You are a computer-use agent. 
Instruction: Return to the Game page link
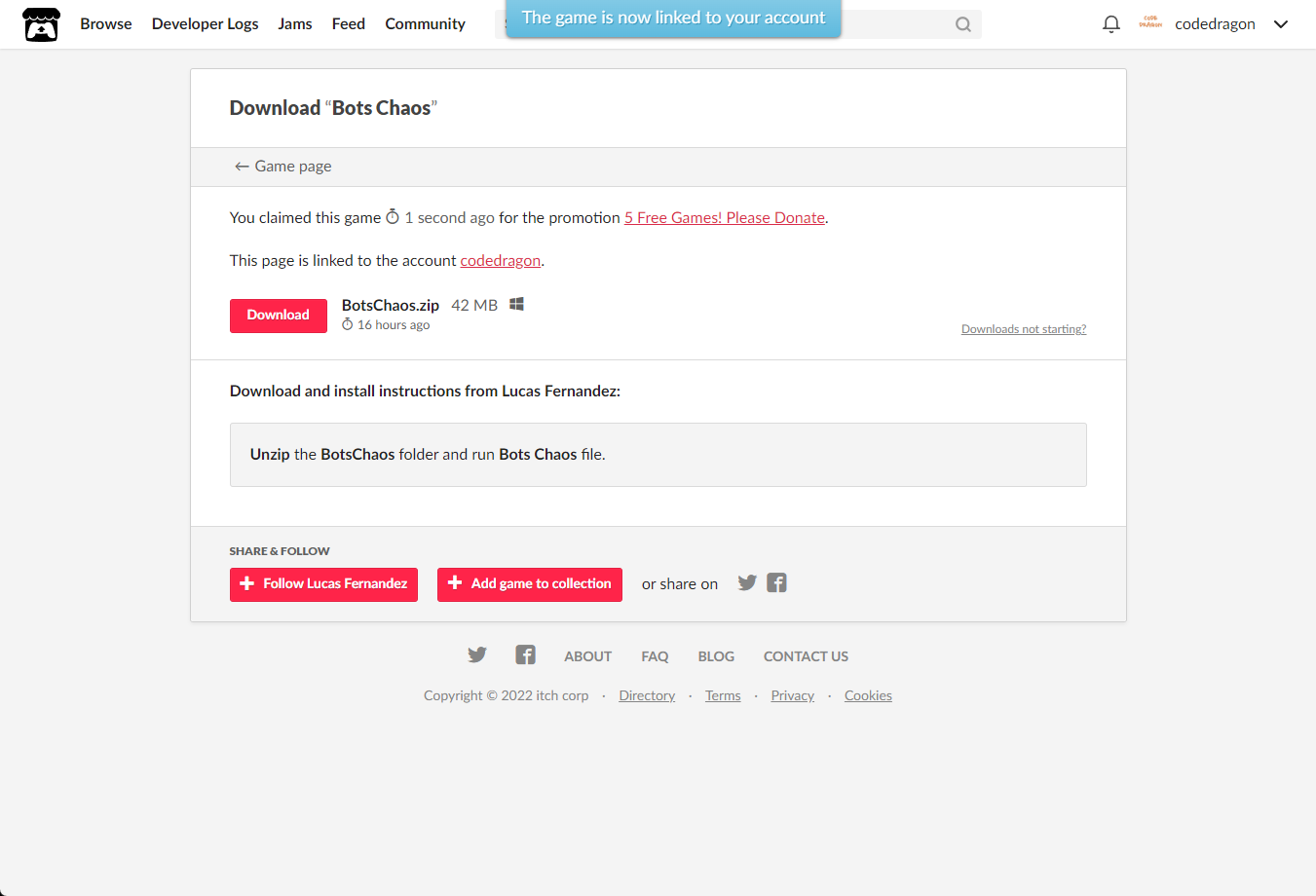click(x=283, y=167)
